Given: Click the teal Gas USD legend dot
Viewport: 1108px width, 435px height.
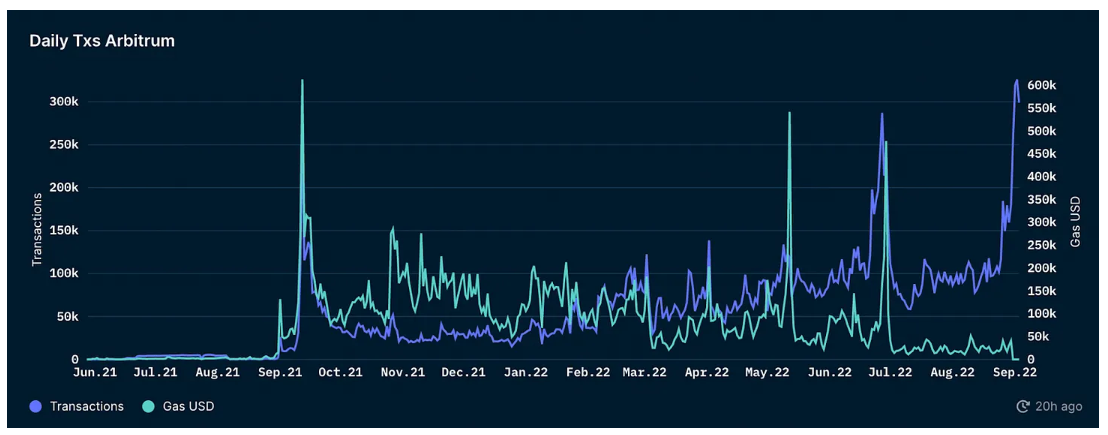Looking at the screenshot, I should point(149,406).
